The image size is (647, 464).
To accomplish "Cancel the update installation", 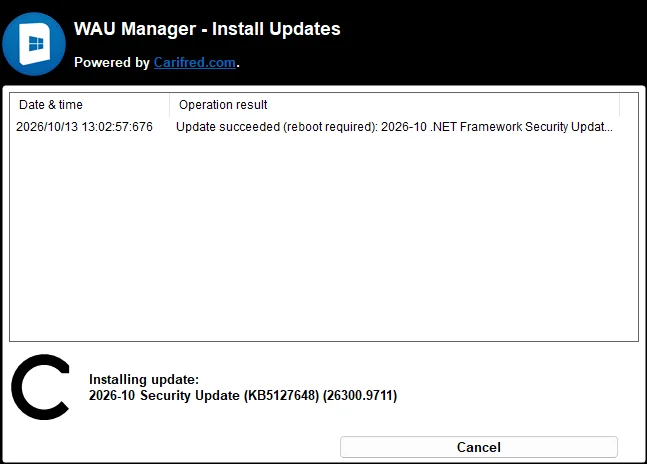I will (479, 447).
